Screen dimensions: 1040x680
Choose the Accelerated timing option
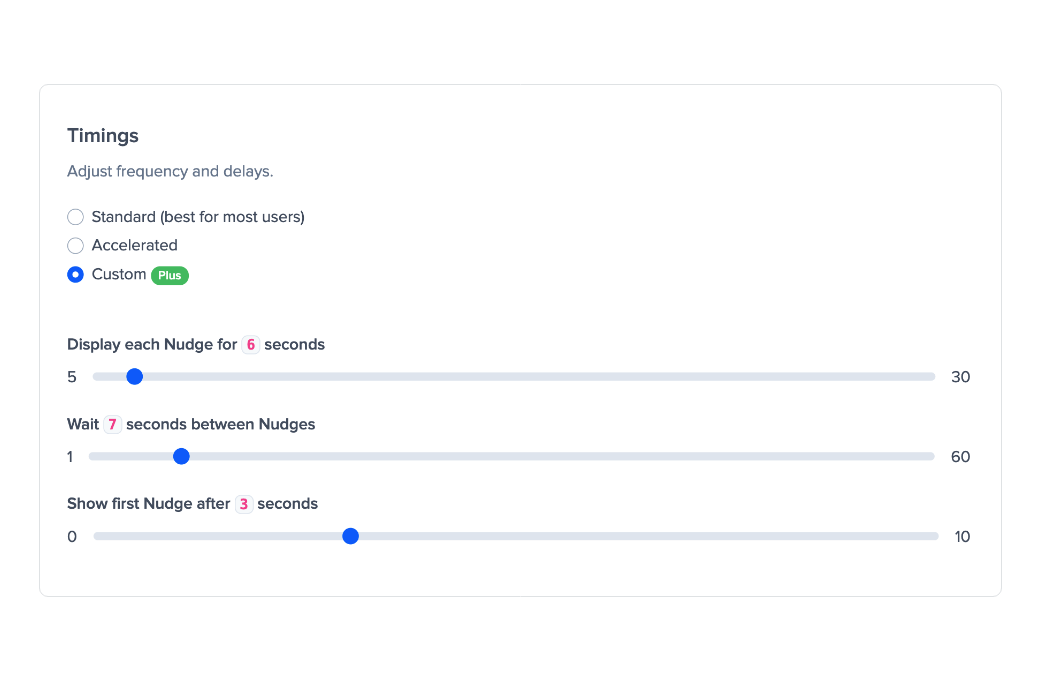(75, 246)
